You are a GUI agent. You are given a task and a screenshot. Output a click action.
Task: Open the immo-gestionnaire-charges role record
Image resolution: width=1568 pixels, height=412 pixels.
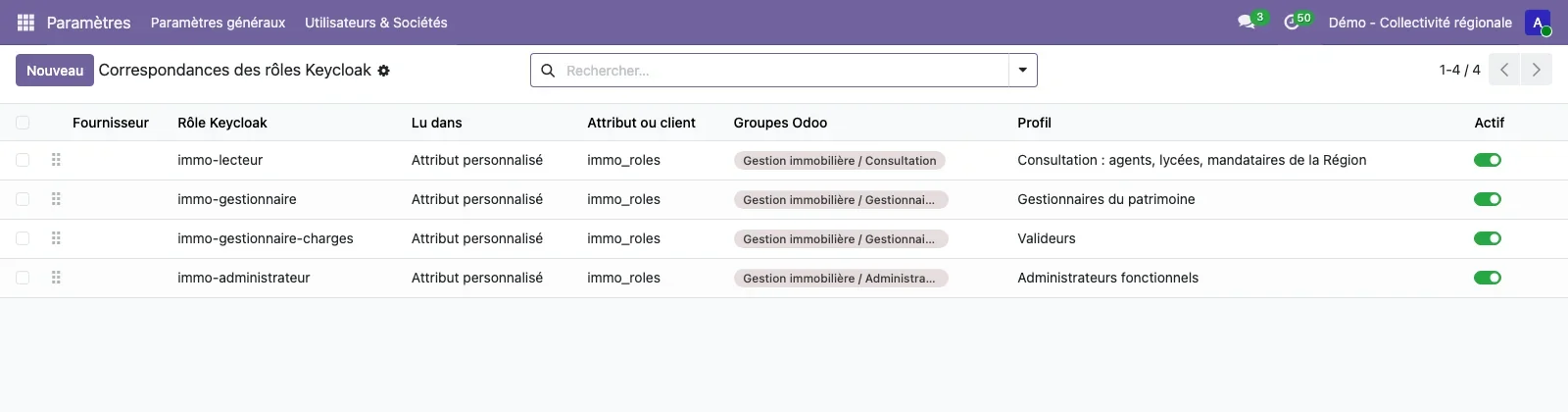(x=266, y=238)
